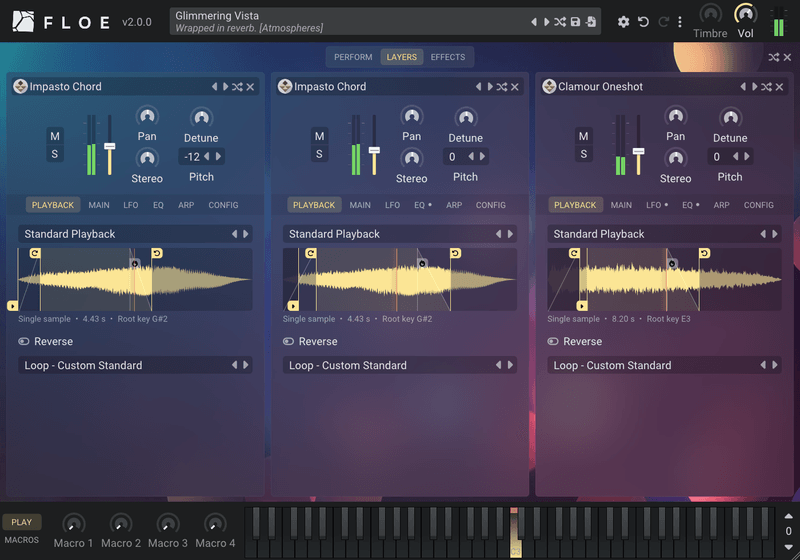Shuffle the Clamour Oneshot layer instrument
The height and width of the screenshot is (560, 800).
(766, 87)
